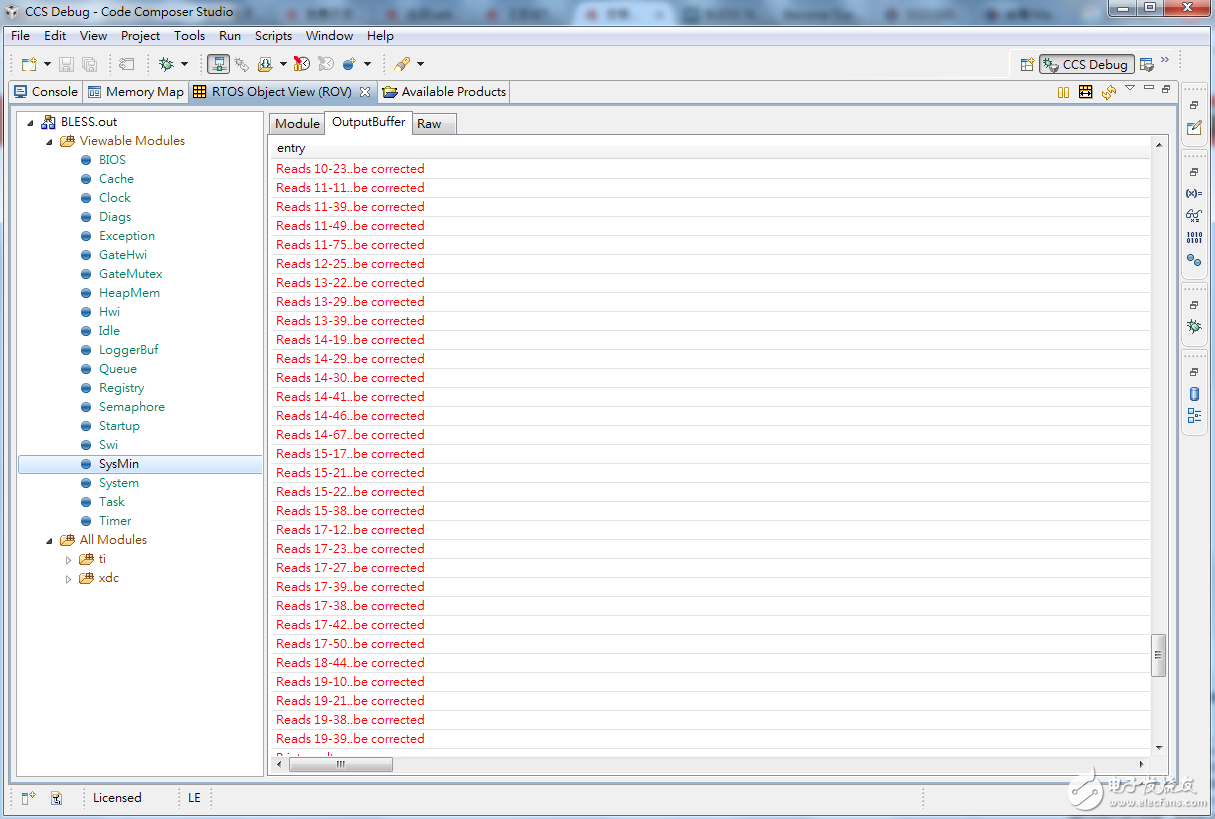Open the File menu
1215x819 pixels.
[x=20, y=35]
